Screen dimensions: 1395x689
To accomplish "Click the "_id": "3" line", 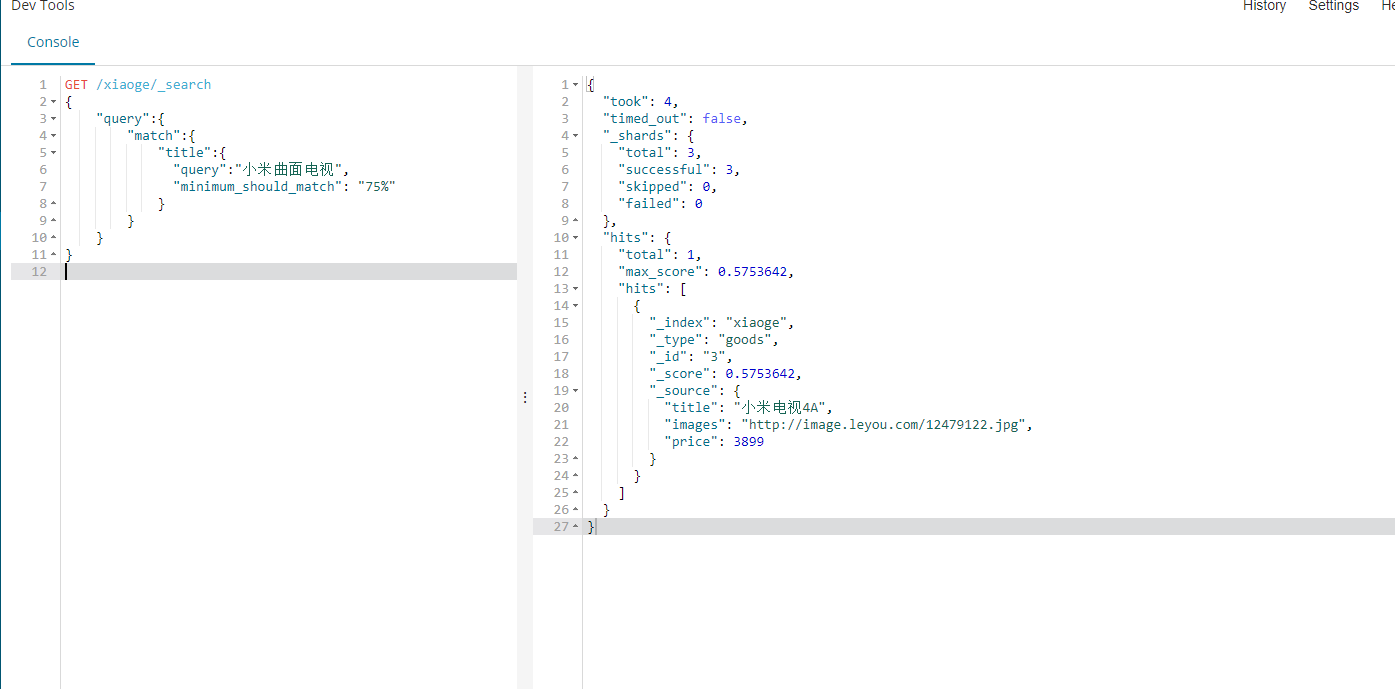I will click(x=690, y=357).
